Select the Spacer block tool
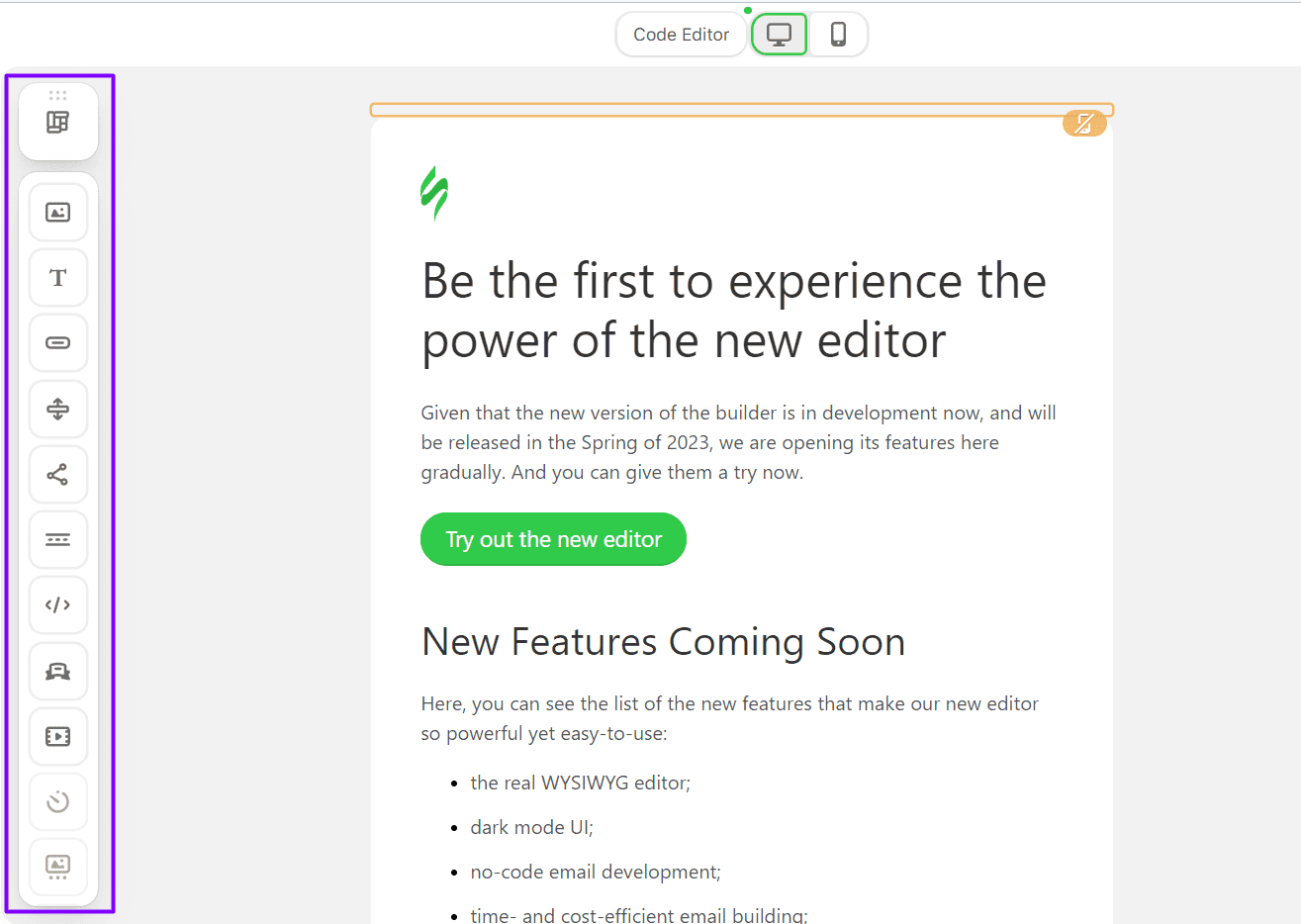Screen dimensions: 1301x924 58,409
